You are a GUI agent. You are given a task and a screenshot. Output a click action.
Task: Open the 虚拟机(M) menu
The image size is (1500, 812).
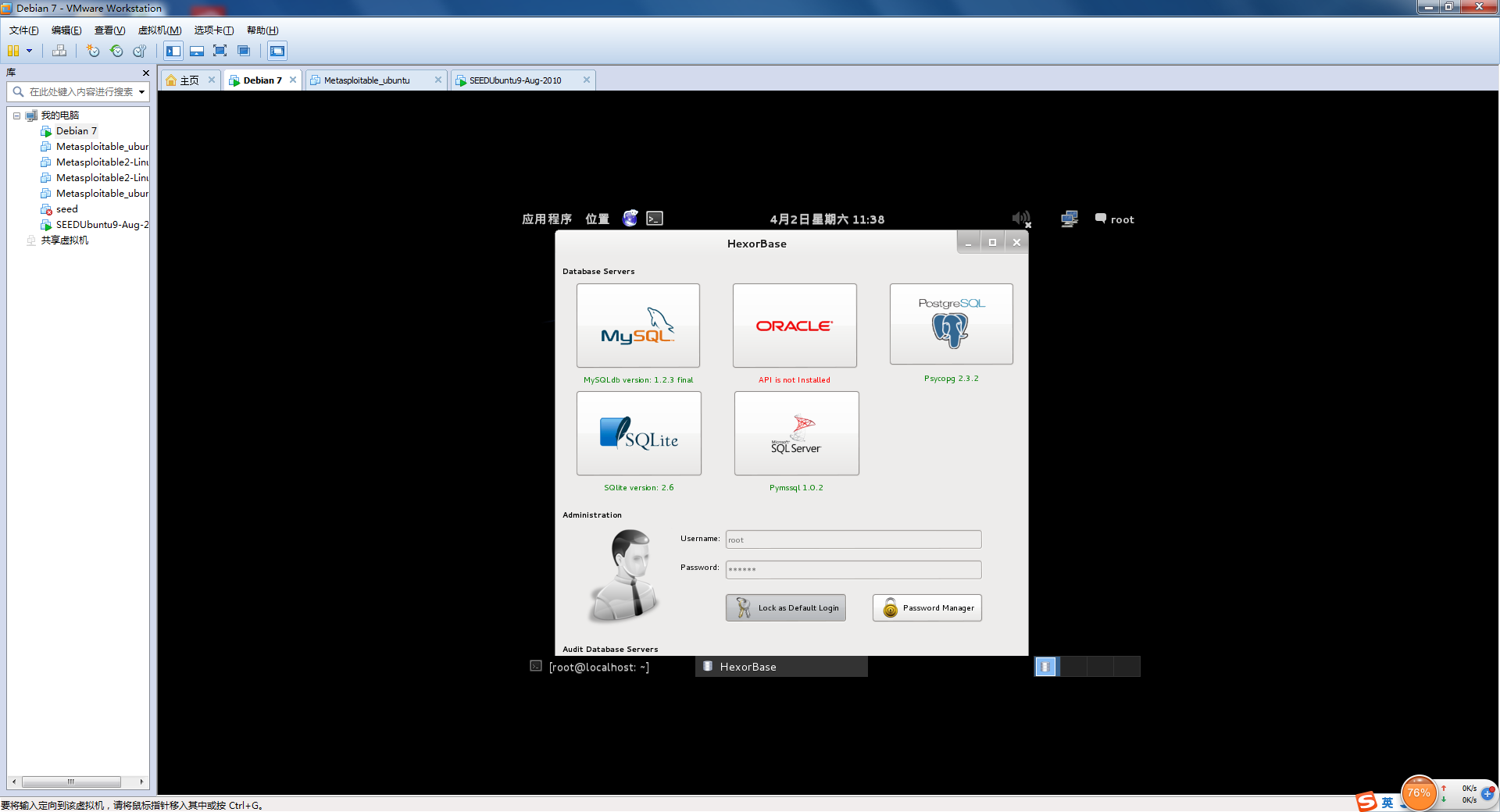click(159, 30)
